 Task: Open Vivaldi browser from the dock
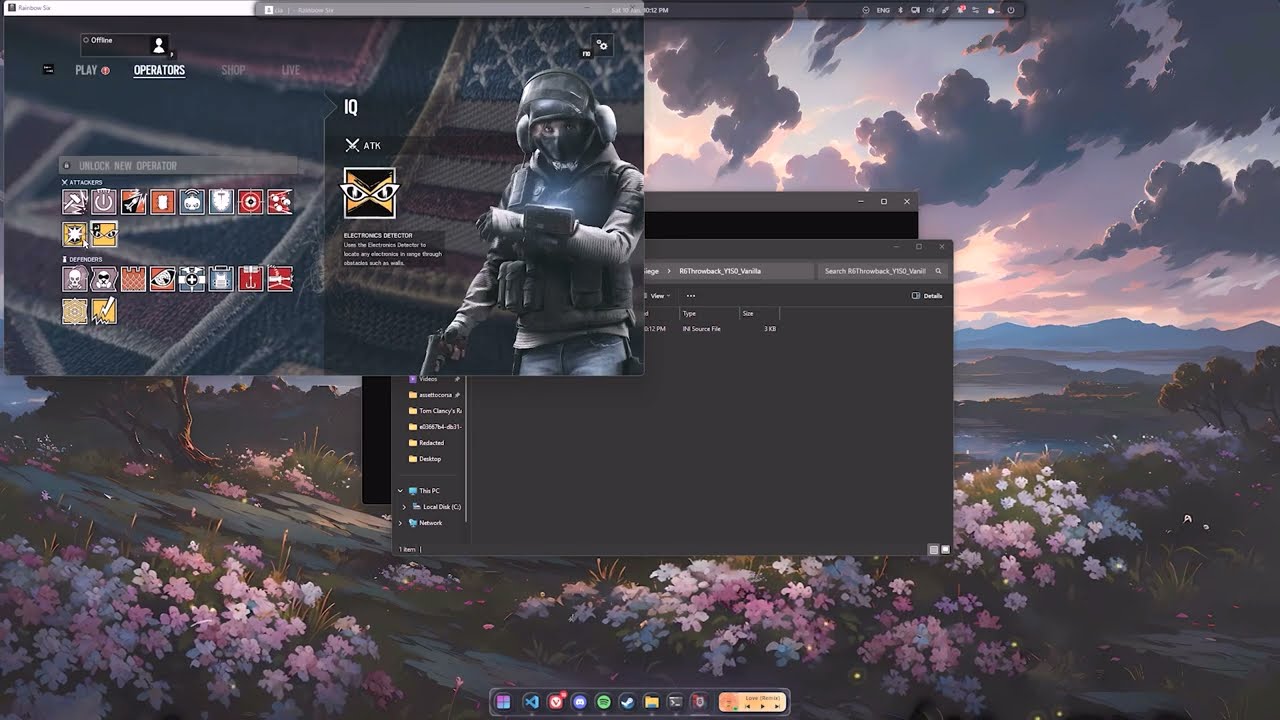point(556,702)
